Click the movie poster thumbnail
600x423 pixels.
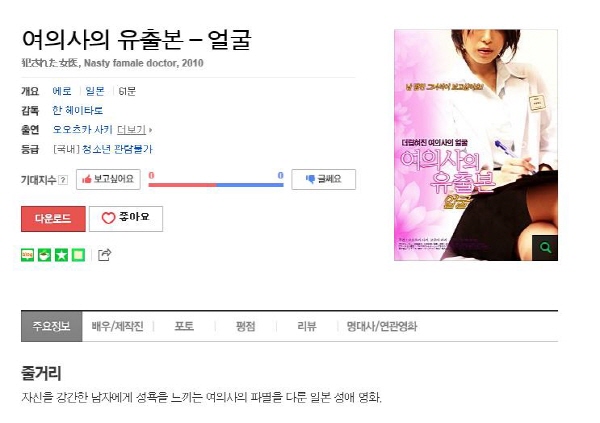click(x=476, y=145)
